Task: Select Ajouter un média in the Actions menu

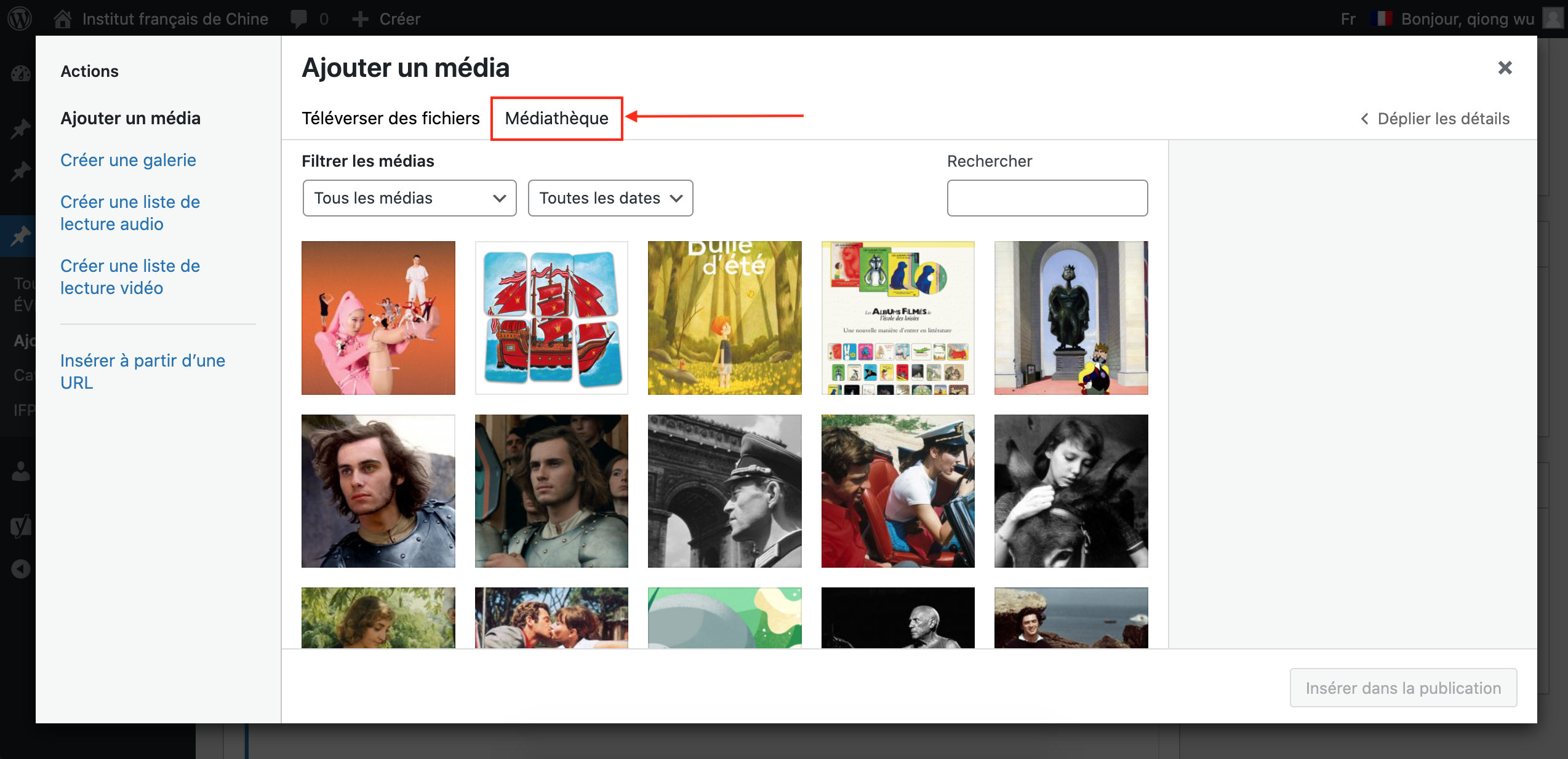Action: pos(130,118)
